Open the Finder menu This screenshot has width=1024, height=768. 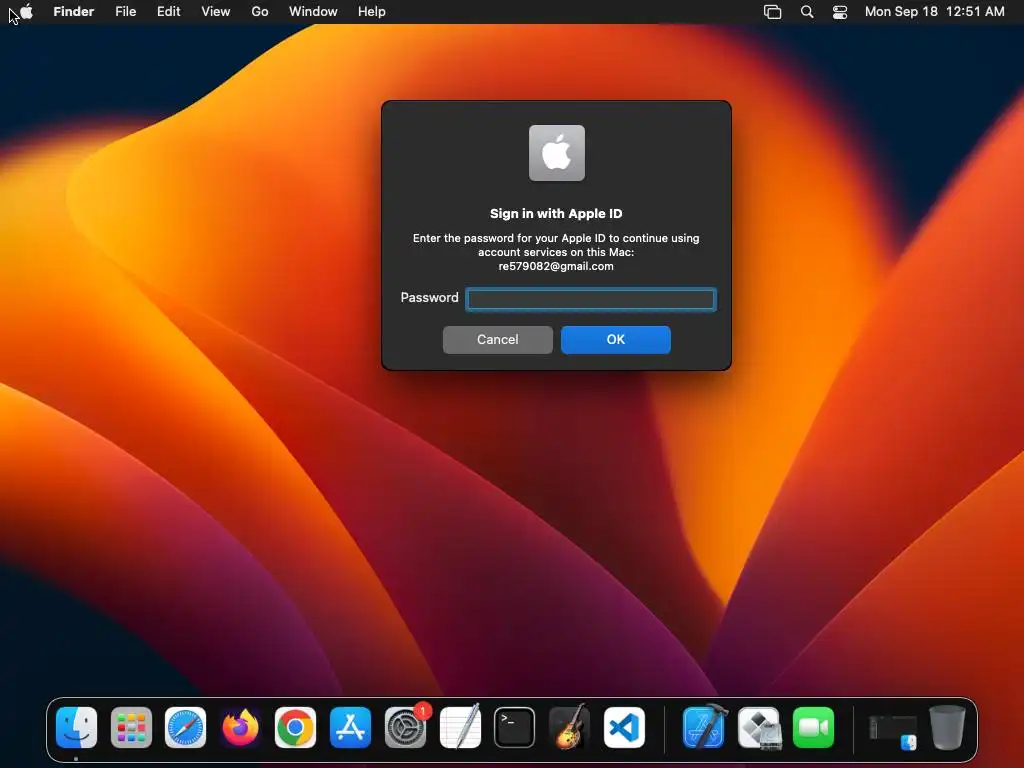point(74,12)
